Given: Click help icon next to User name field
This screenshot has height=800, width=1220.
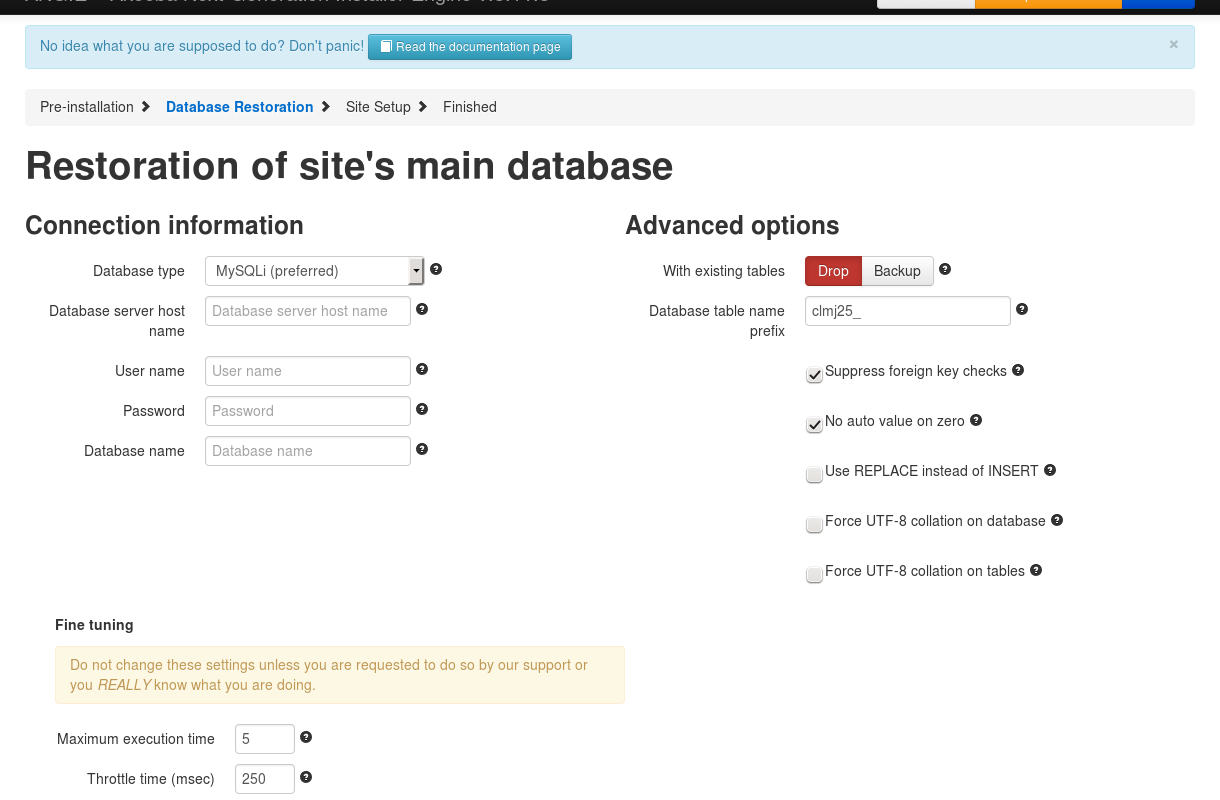Looking at the screenshot, I should tap(422, 369).
